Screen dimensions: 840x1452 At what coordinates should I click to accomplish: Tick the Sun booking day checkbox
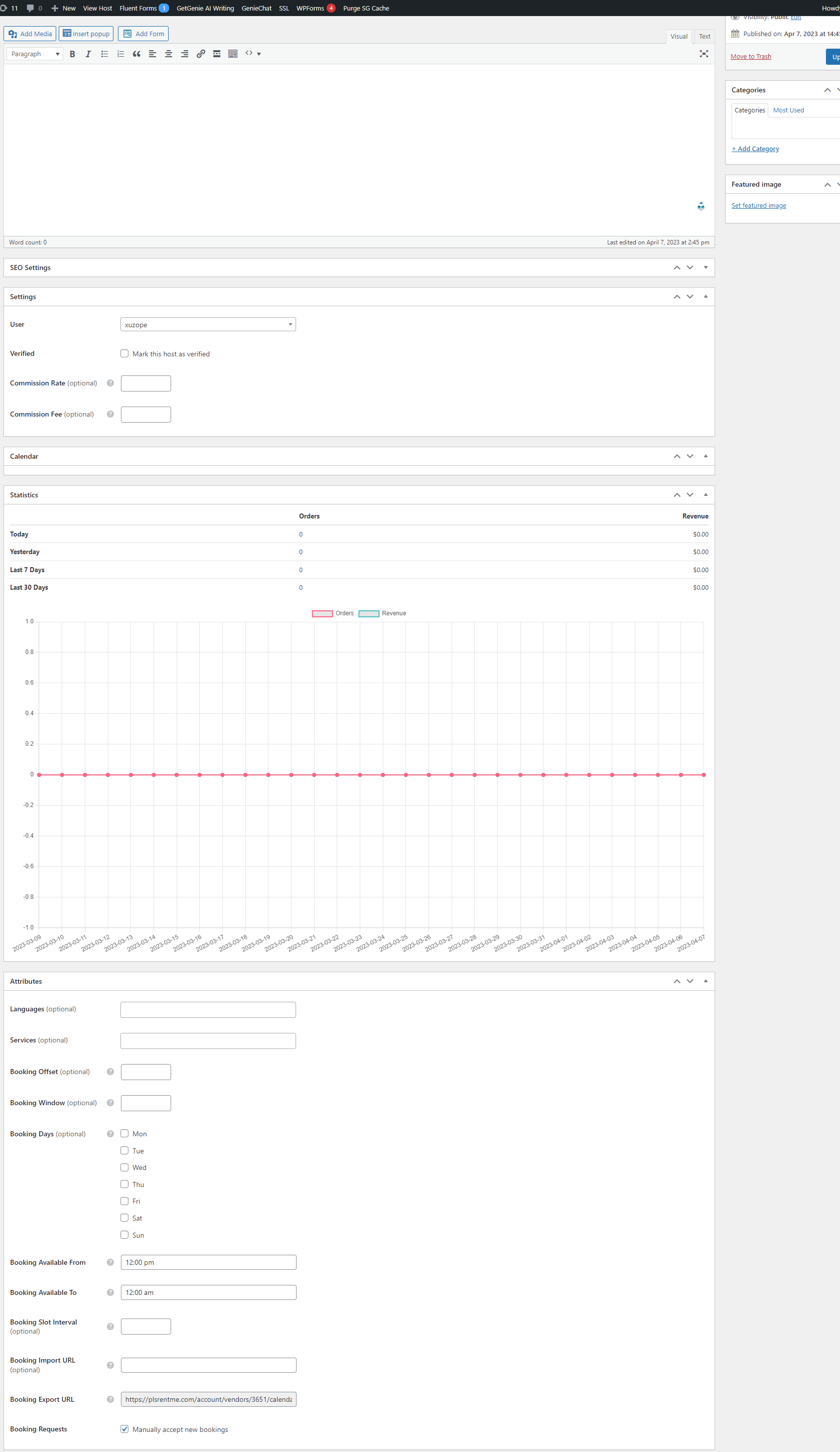(x=124, y=1235)
